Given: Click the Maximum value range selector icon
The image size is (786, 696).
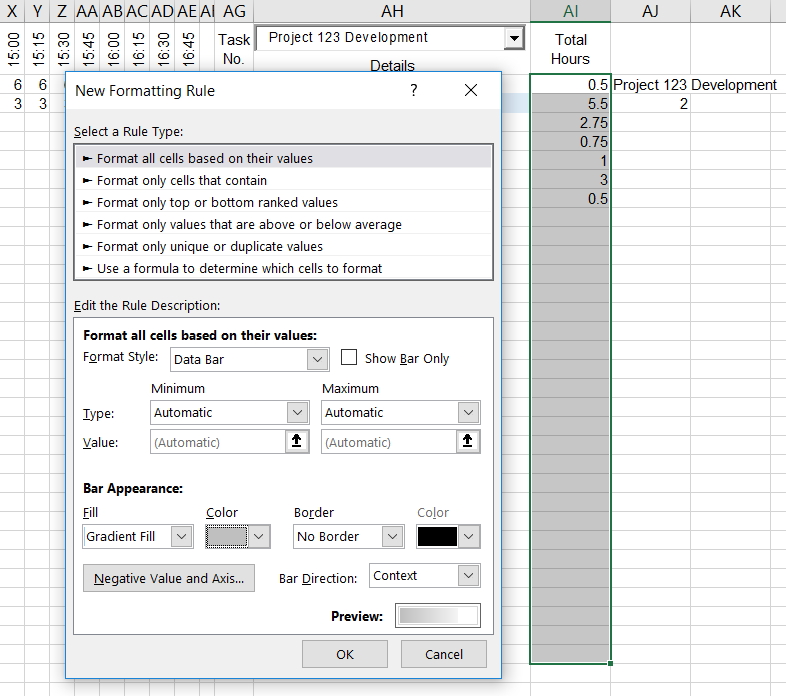Looking at the screenshot, I should pos(468,441).
